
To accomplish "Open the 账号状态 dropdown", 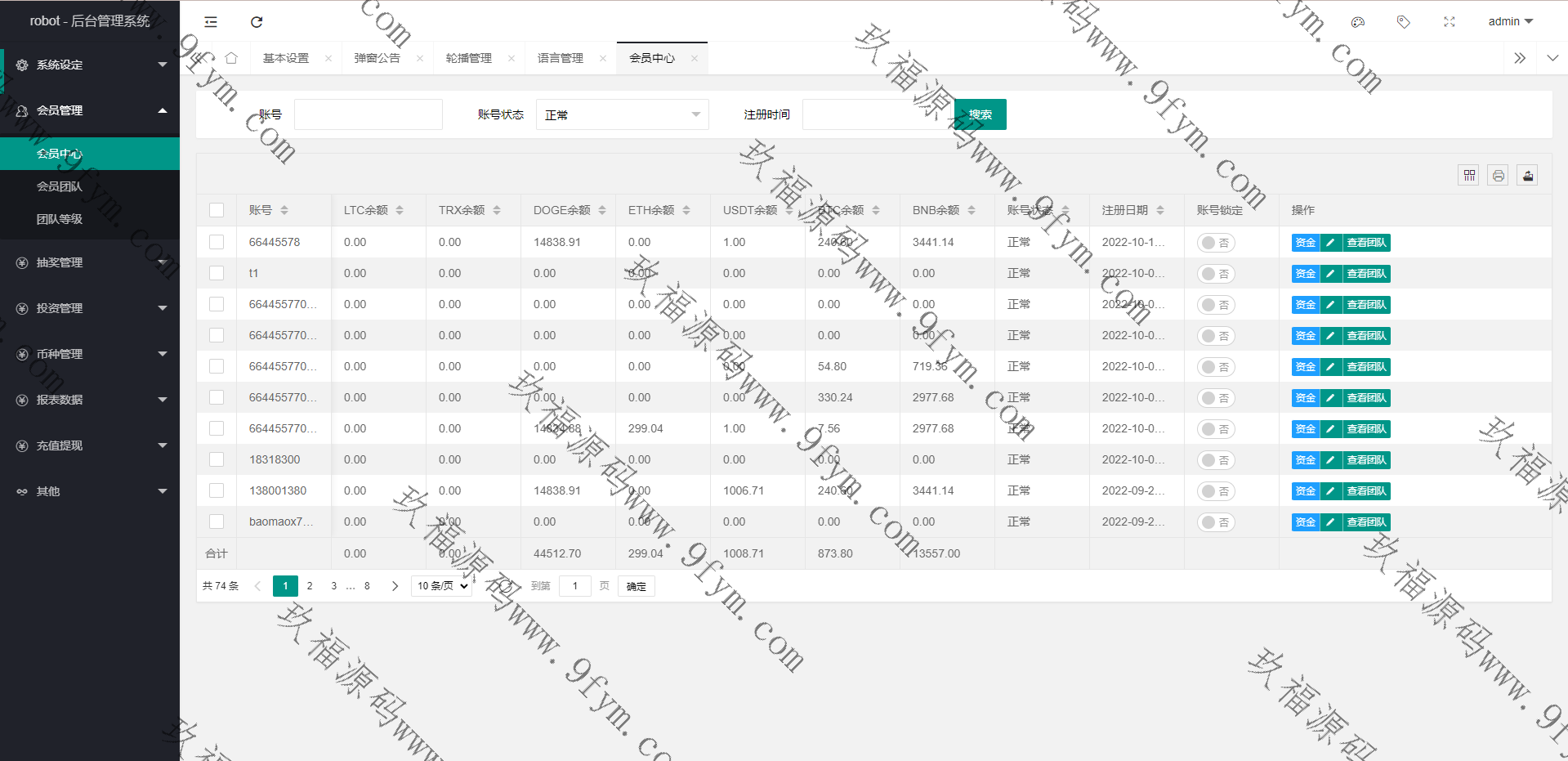I will pos(622,114).
